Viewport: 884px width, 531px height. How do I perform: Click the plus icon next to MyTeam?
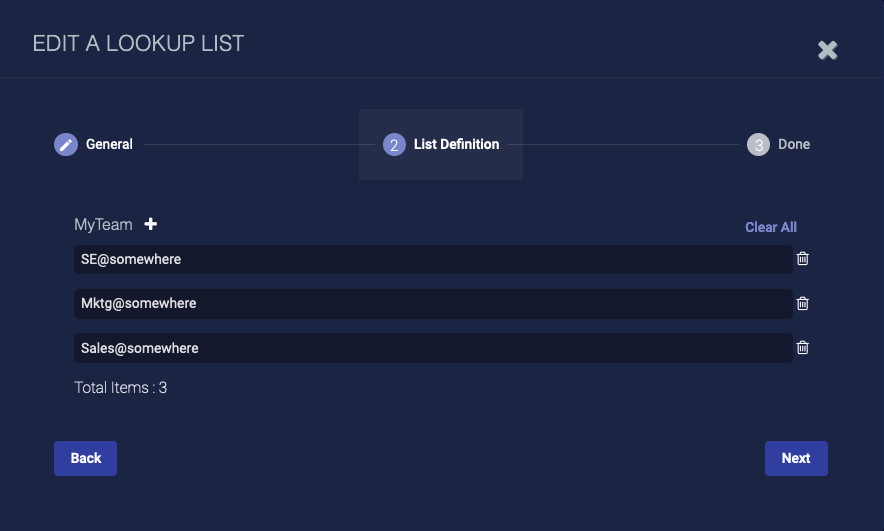pos(151,224)
